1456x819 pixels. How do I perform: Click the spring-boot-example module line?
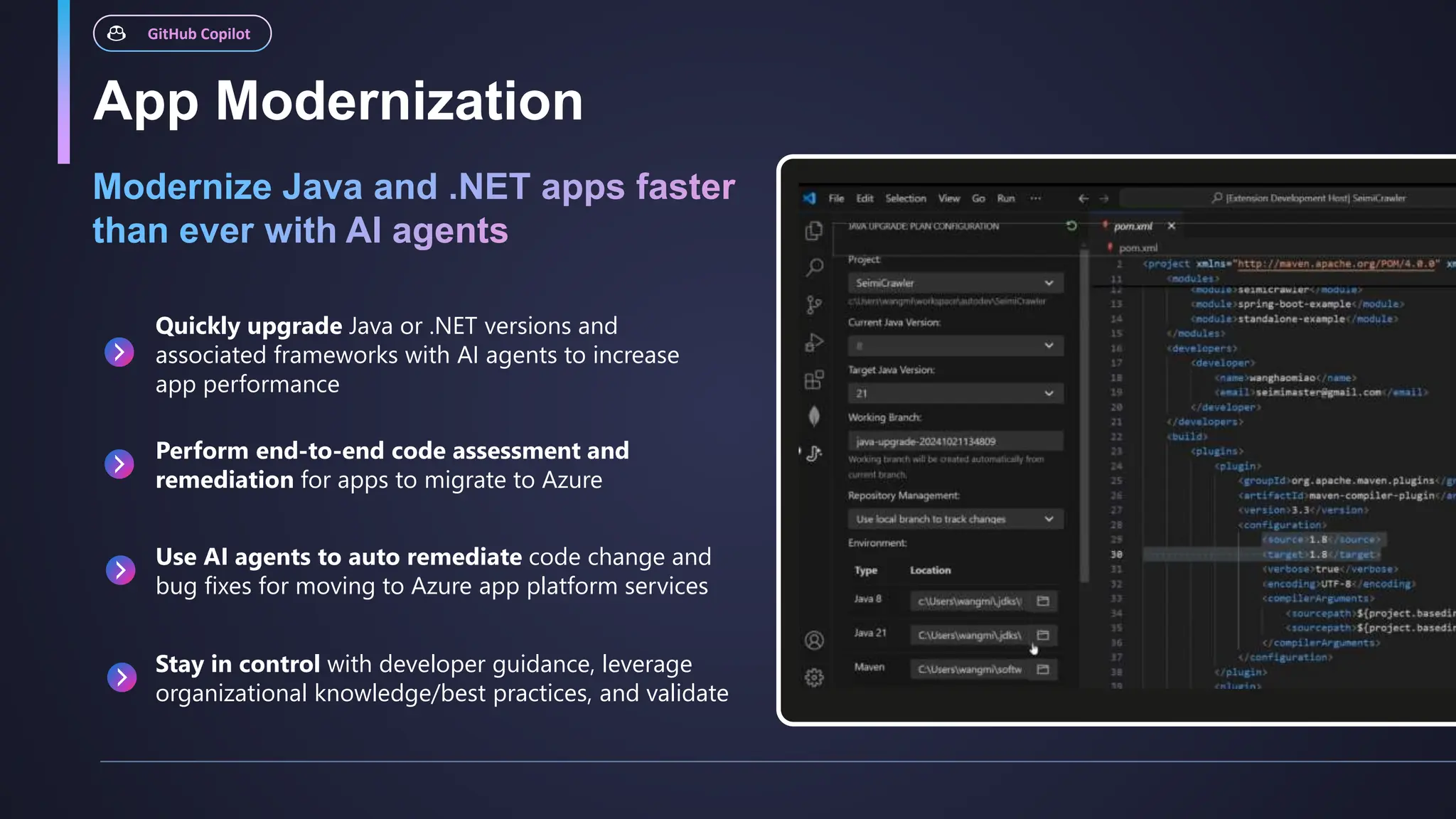coord(1297,304)
